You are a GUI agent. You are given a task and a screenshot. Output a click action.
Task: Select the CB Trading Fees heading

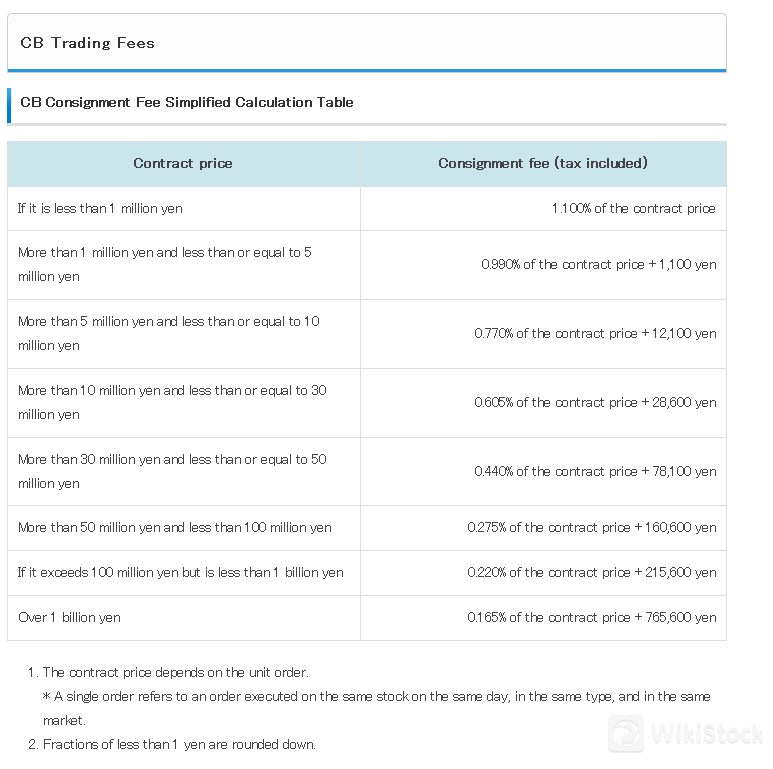click(x=87, y=43)
